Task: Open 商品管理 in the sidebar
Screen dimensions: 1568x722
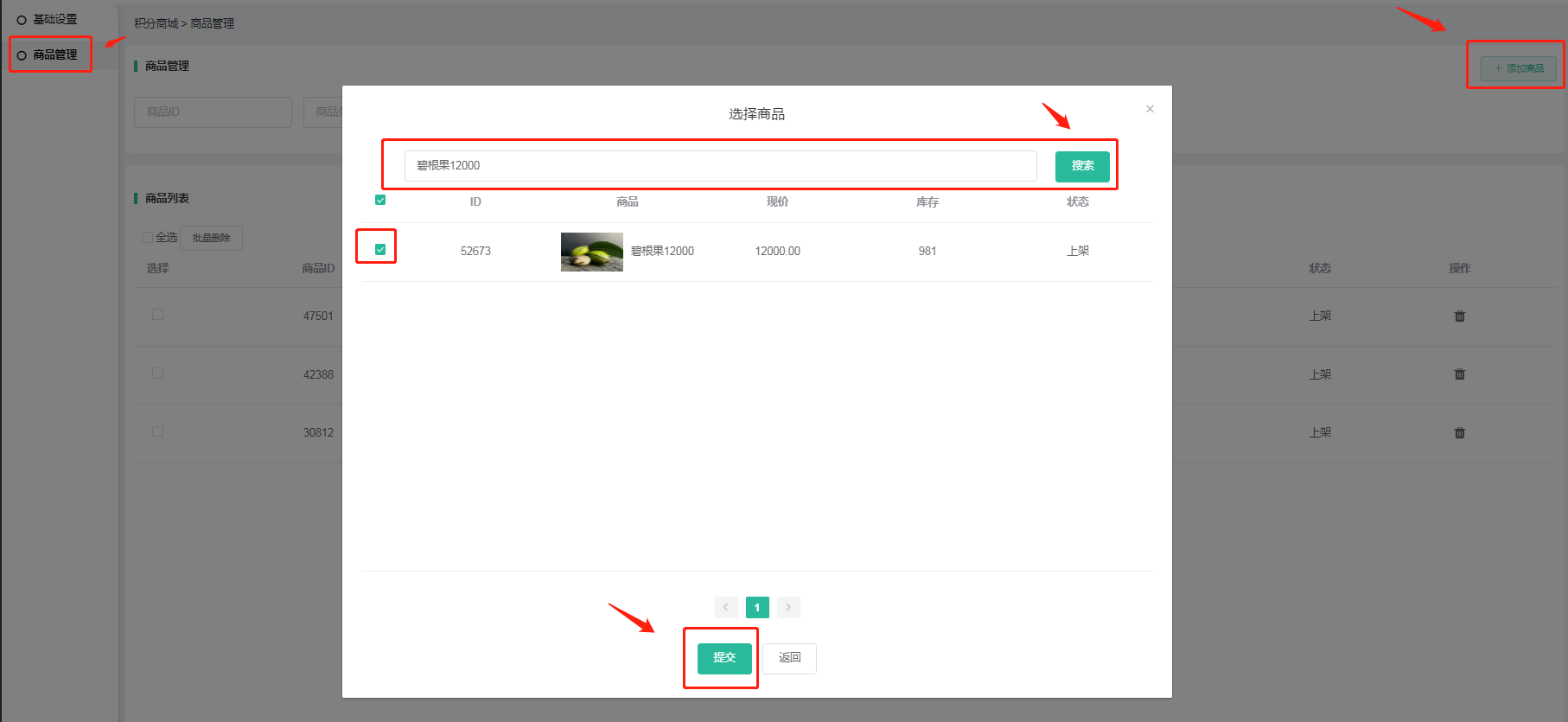Action: 54,54
